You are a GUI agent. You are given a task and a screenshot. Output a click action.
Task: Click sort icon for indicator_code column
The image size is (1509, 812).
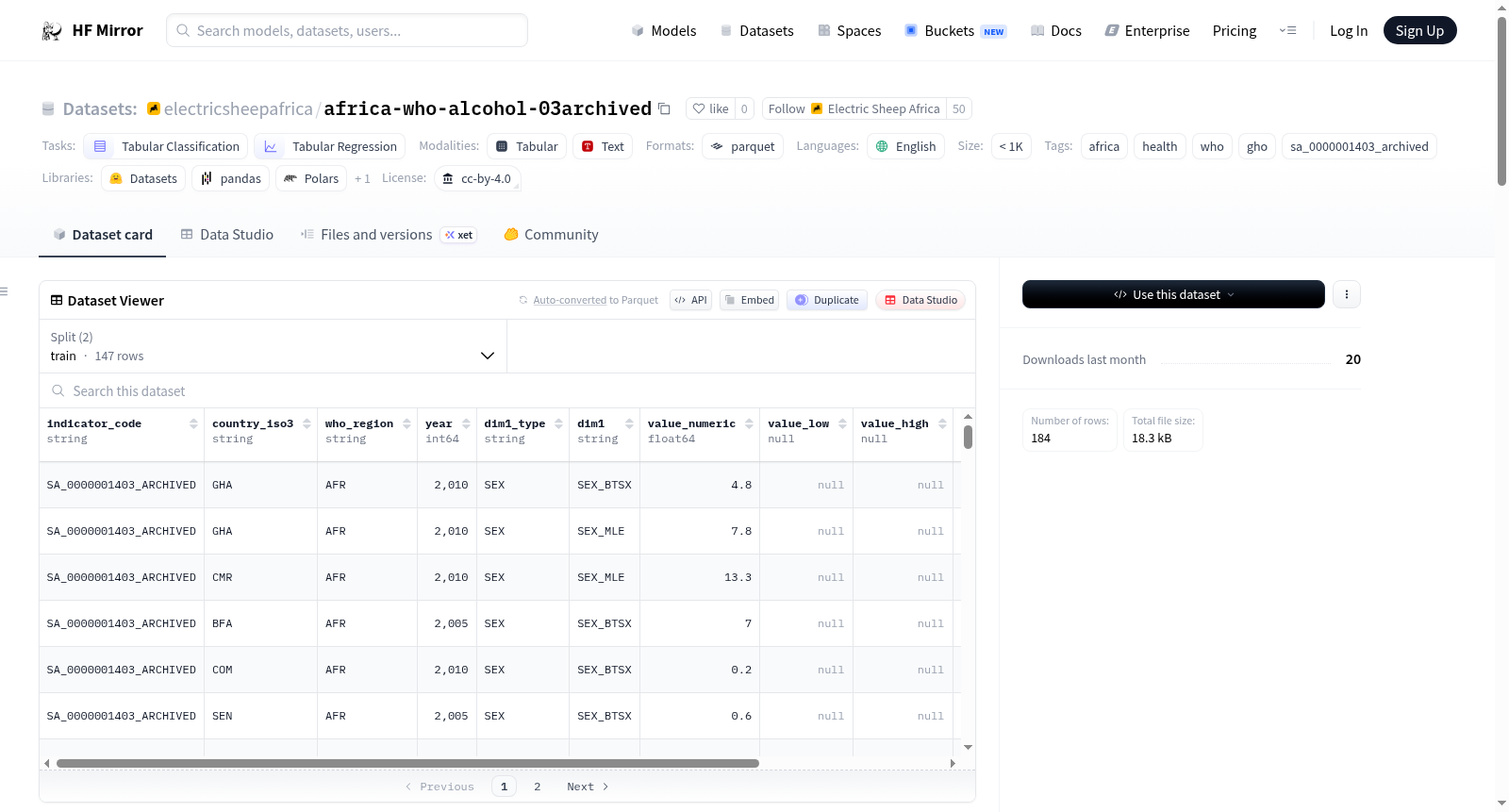coord(193,423)
